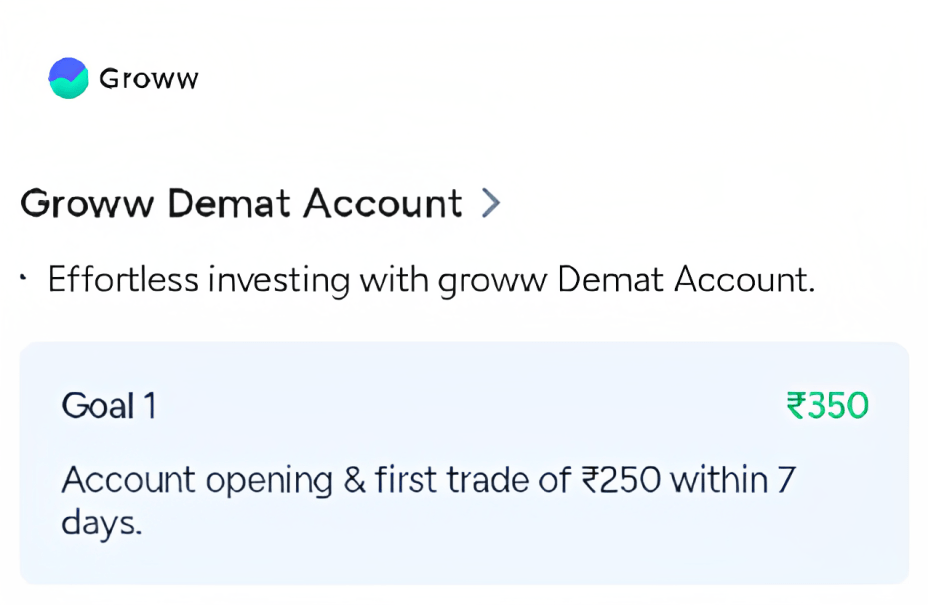
Task: Click the Goal 1 label
Action: 109,406
